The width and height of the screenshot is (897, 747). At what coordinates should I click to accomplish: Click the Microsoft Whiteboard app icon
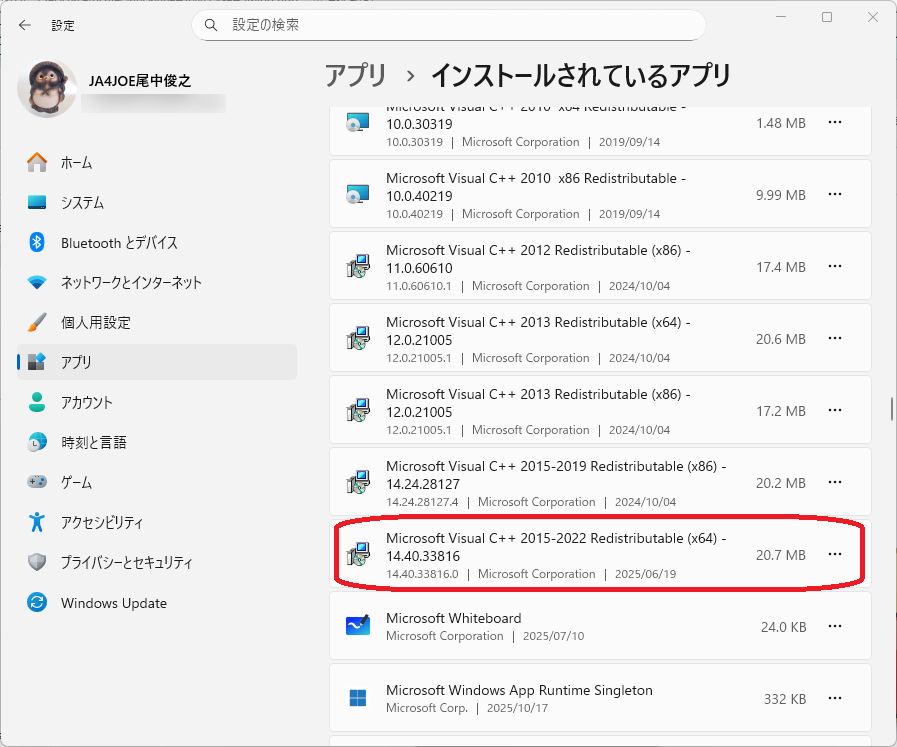coord(358,626)
